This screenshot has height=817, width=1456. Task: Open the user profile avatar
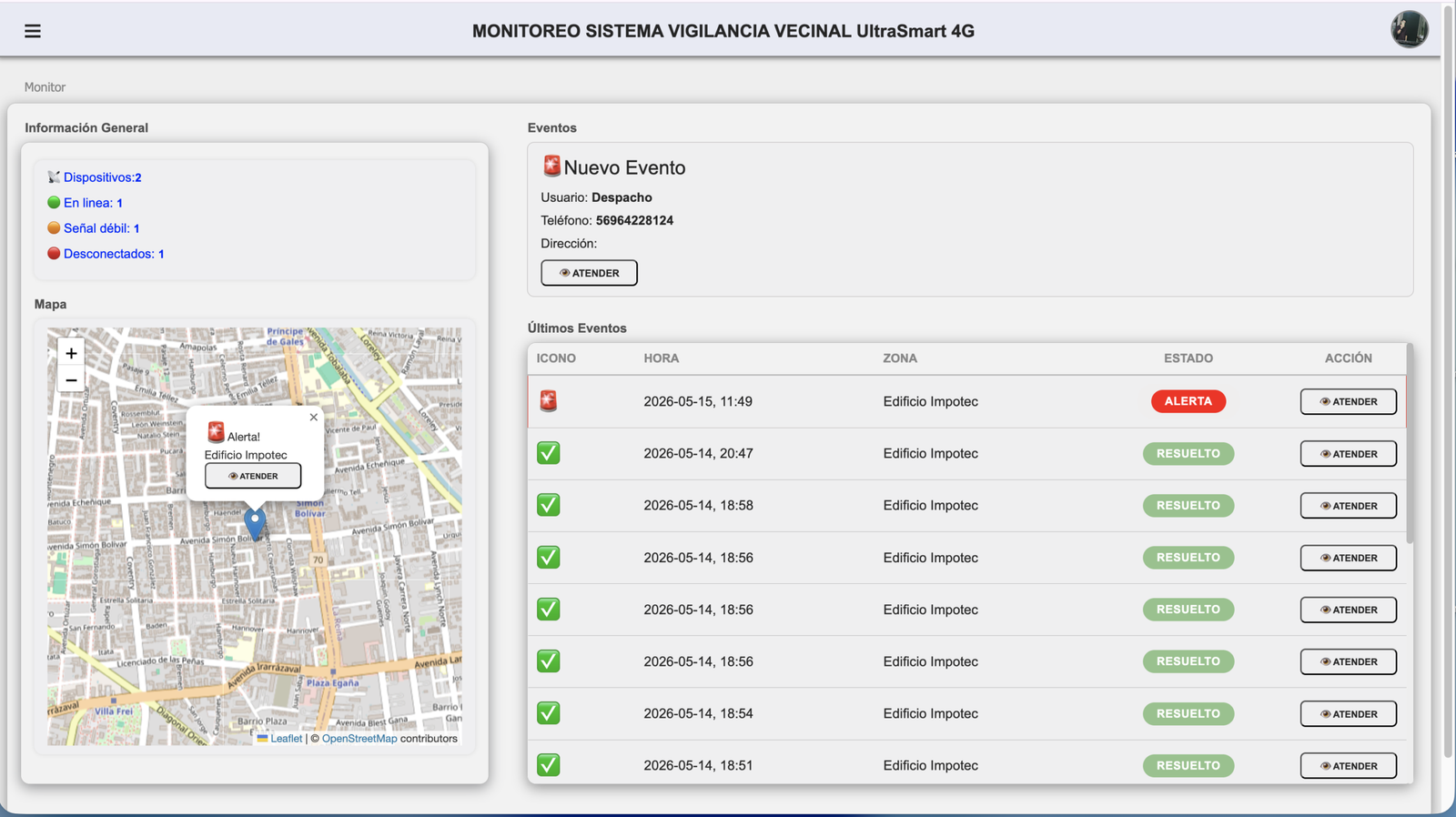tap(1409, 29)
